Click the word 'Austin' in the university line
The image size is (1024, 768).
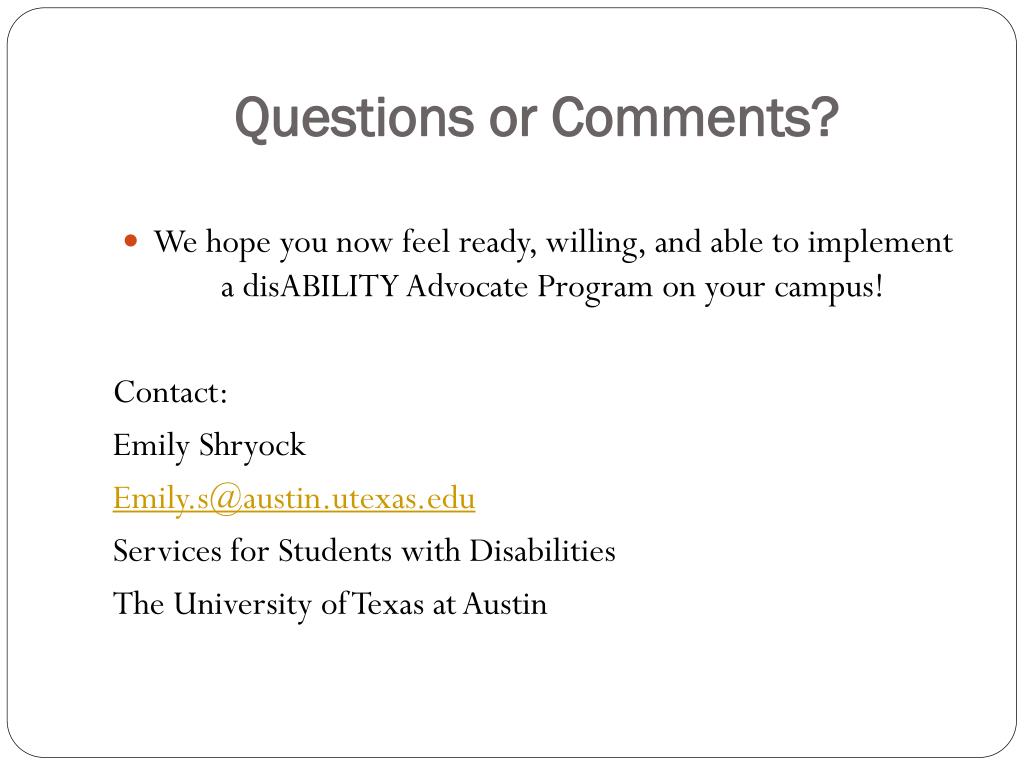point(505,604)
